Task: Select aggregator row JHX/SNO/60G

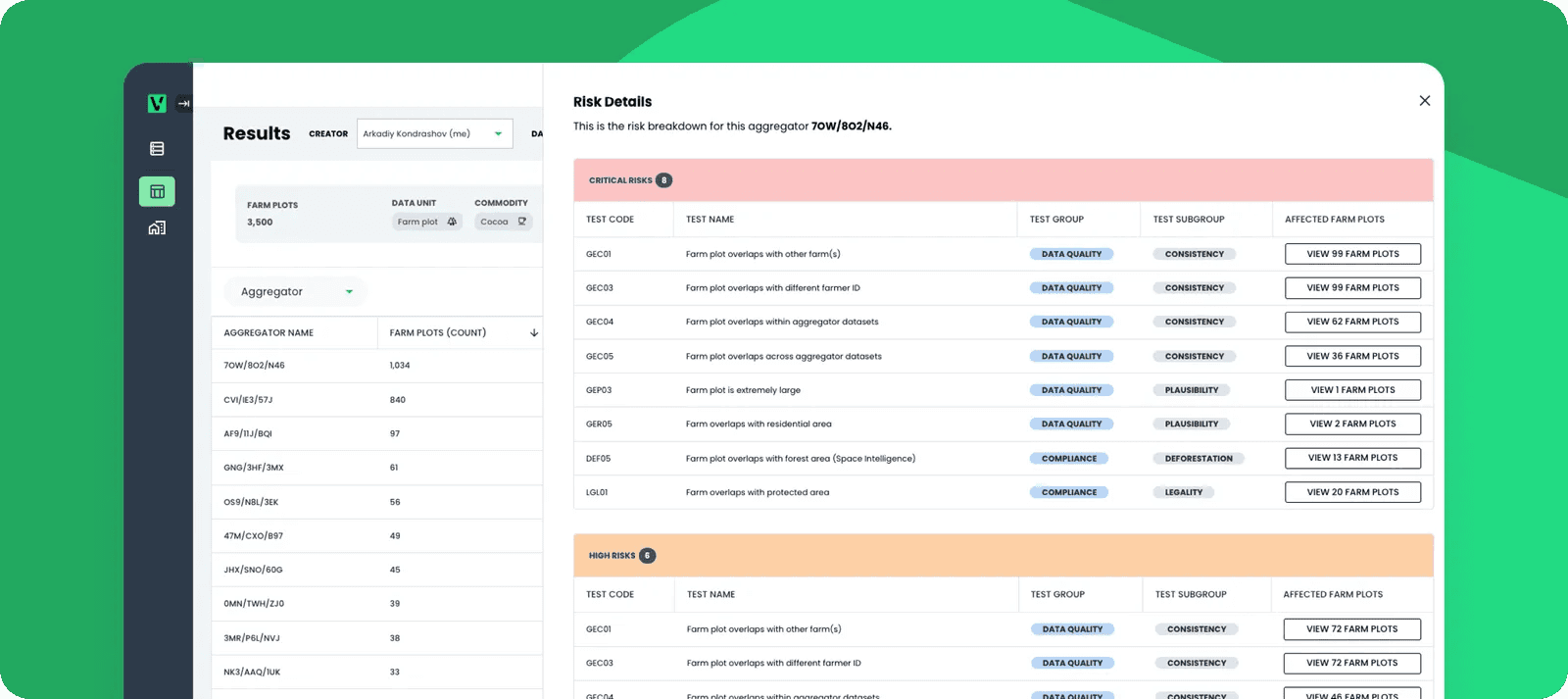Action: pyautogui.click(x=377, y=570)
